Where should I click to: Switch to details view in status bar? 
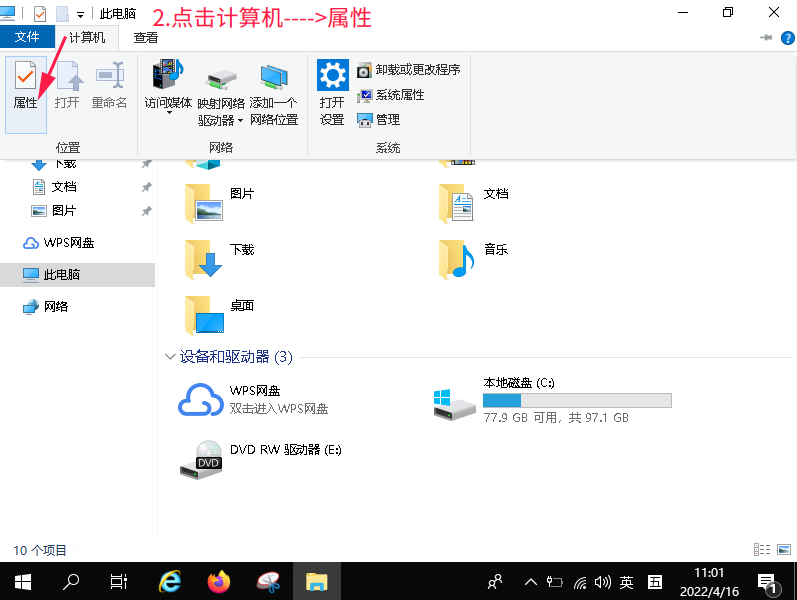pos(761,549)
